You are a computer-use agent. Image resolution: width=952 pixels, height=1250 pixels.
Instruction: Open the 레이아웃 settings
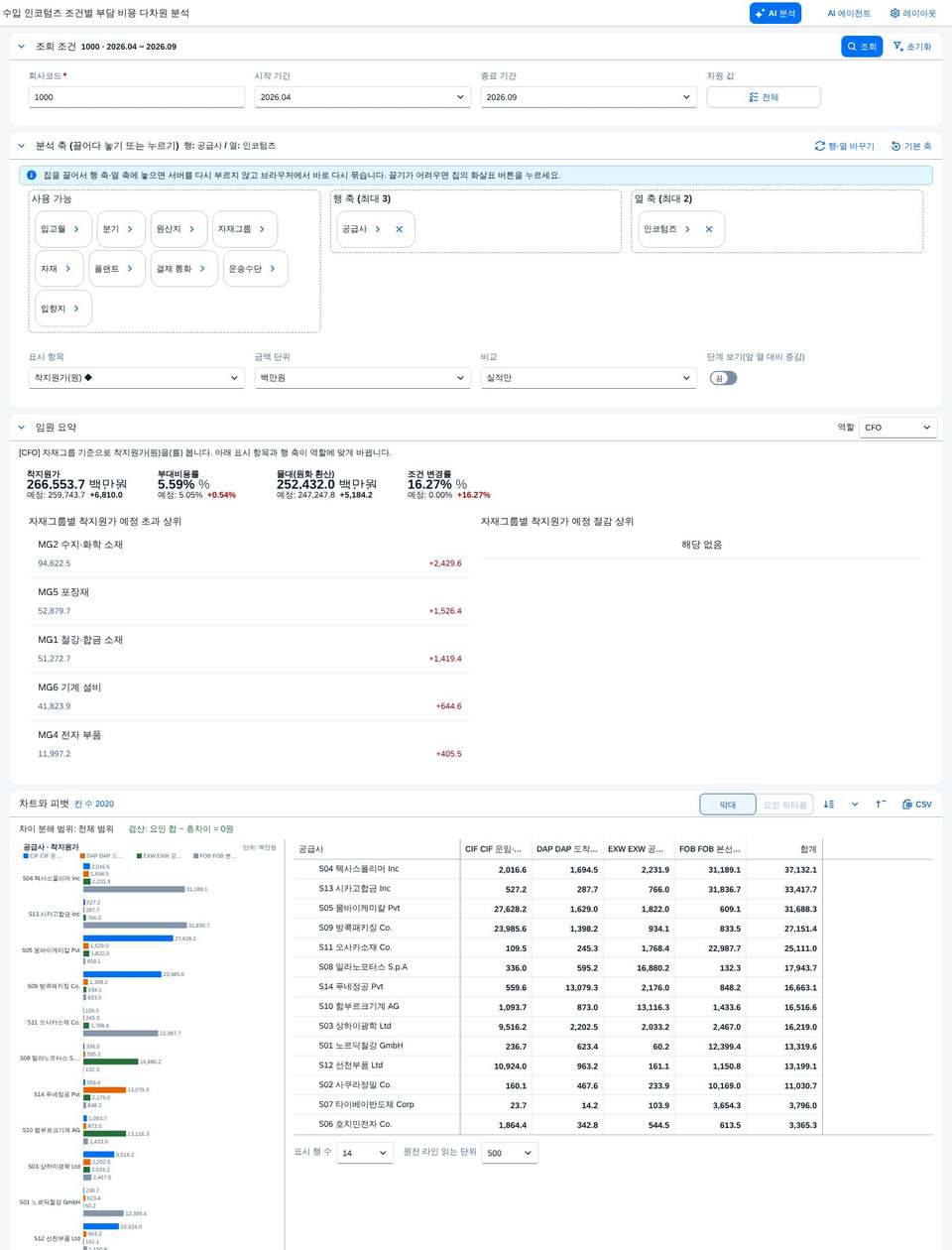[913, 13]
